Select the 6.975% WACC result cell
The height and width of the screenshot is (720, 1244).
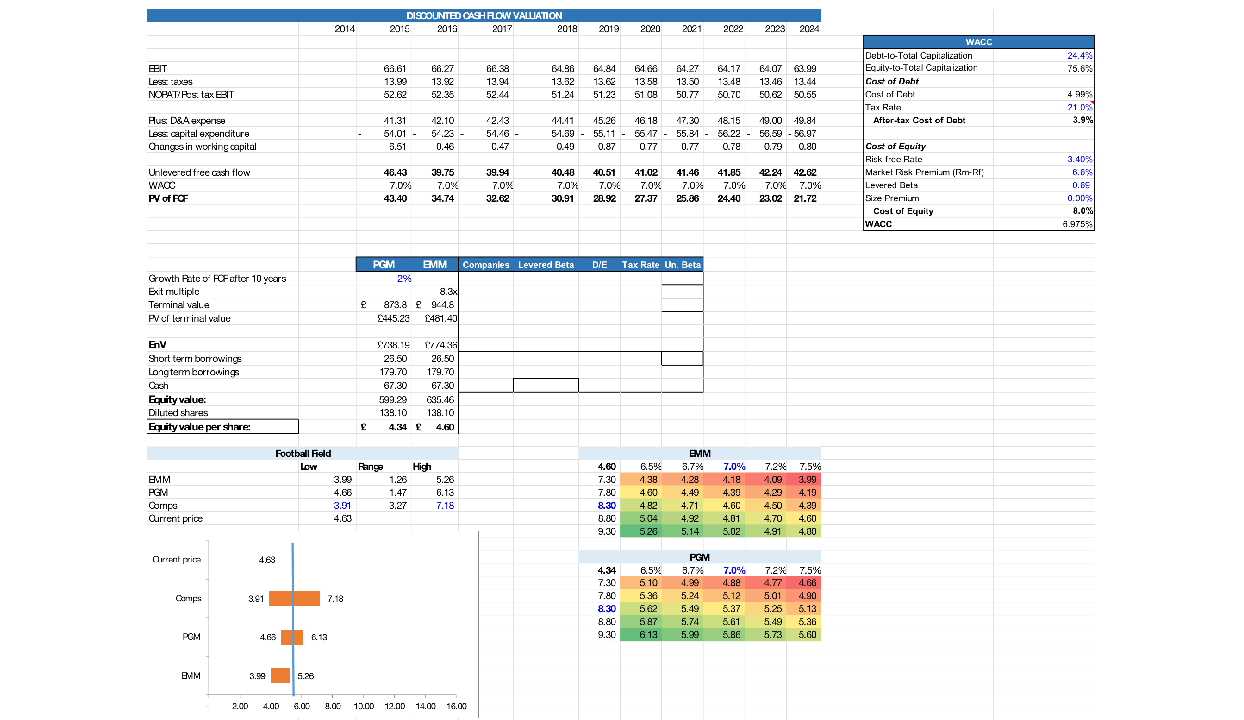(x=1078, y=224)
